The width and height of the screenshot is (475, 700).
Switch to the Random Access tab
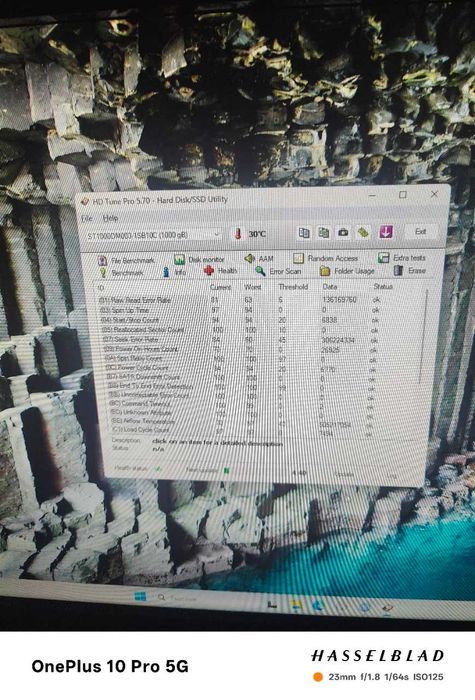point(325,258)
